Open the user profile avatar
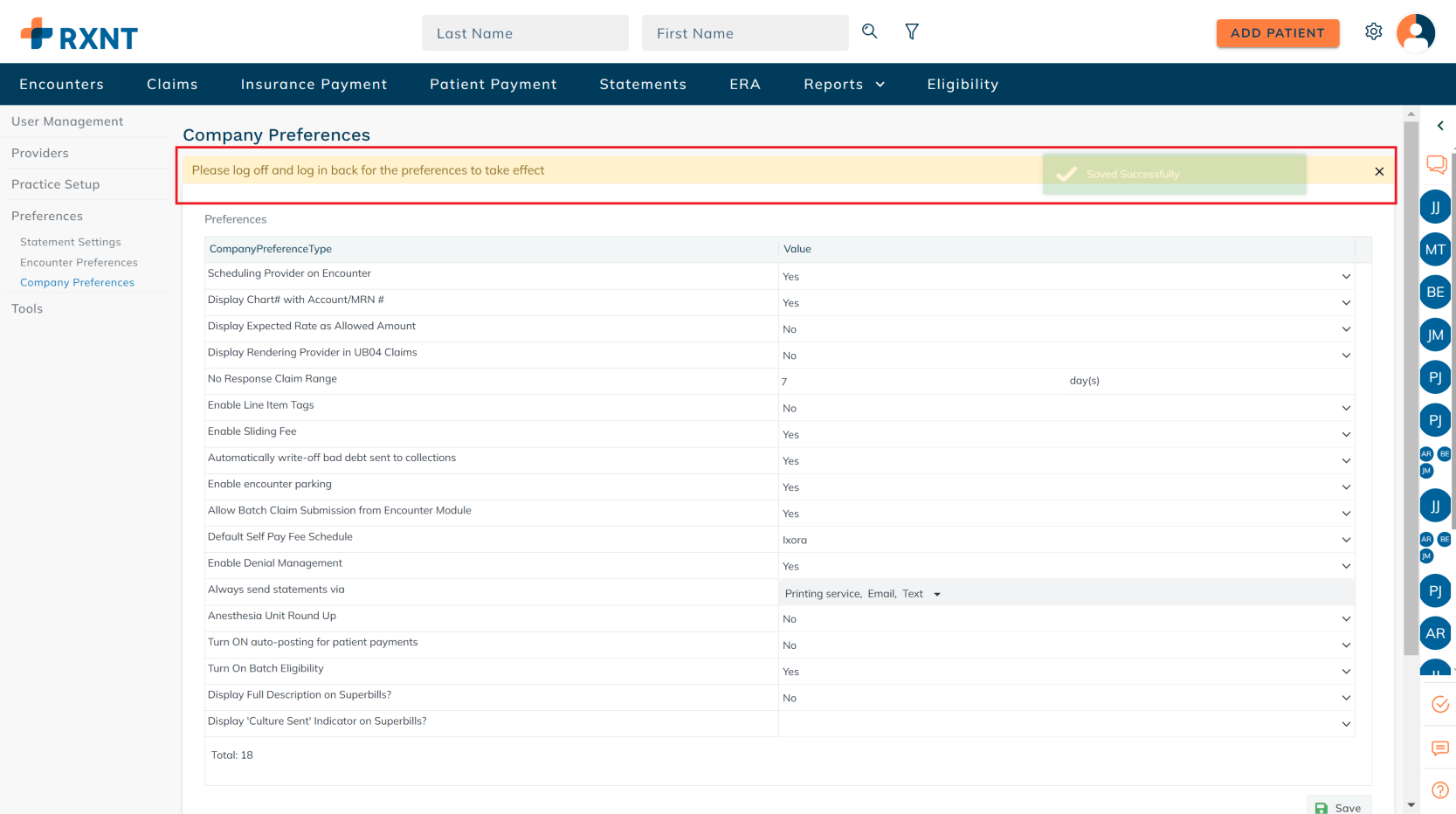 pyautogui.click(x=1416, y=33)
